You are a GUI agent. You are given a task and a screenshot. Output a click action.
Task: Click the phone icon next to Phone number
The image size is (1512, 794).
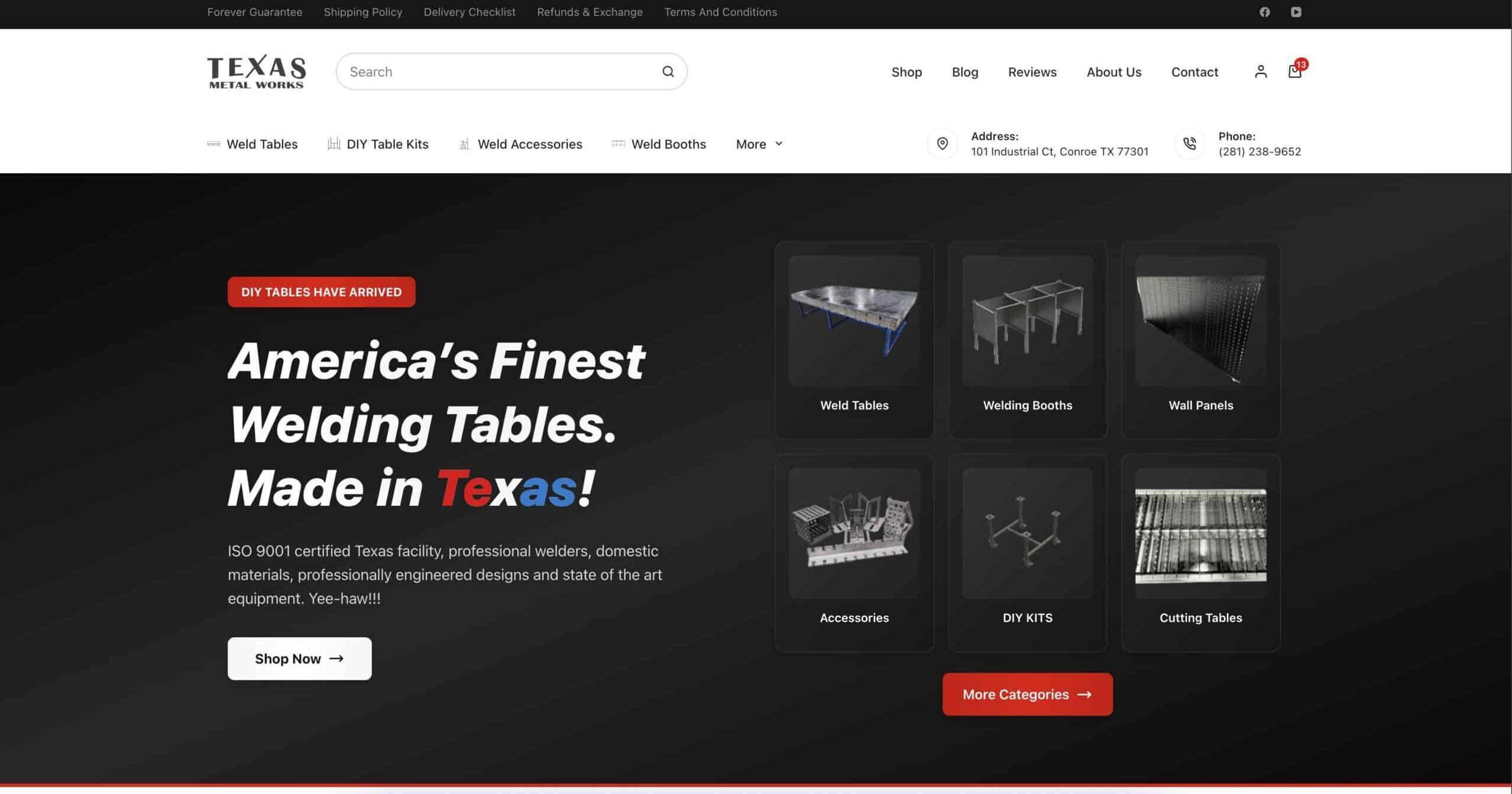pyautogui.click(x=1189, y=144)
